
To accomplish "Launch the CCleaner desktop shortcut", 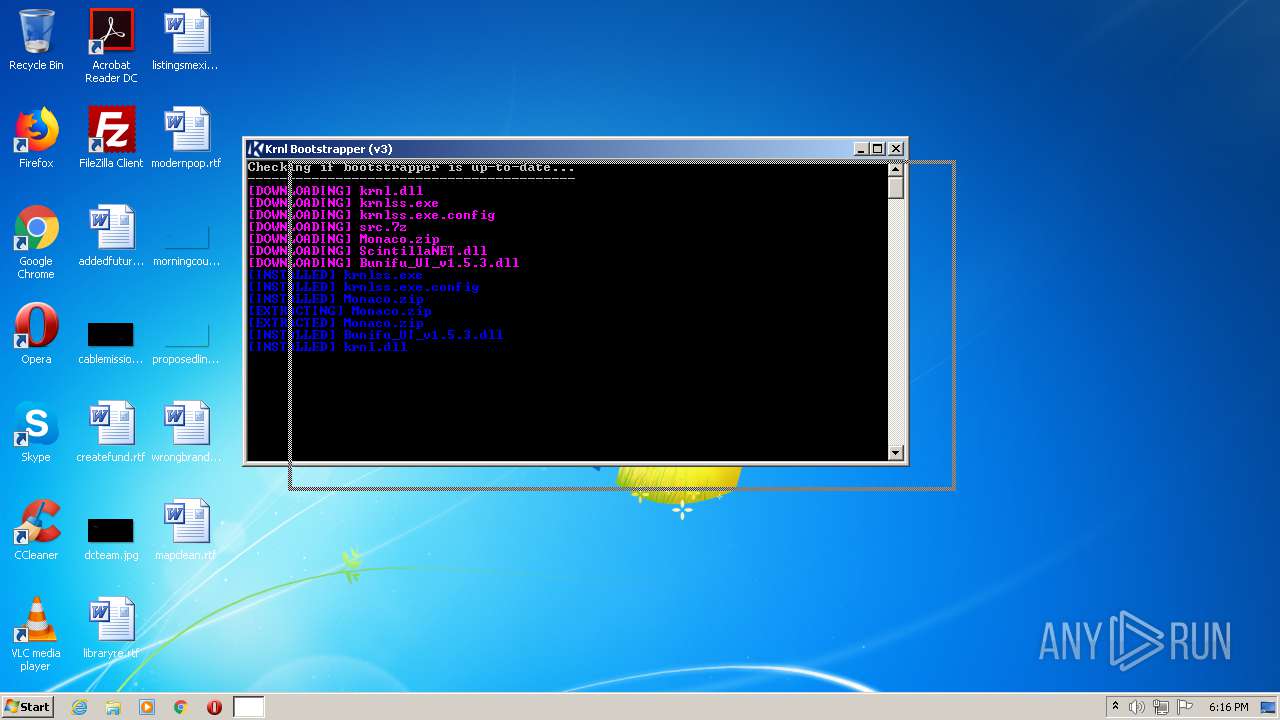I will 36,530.
